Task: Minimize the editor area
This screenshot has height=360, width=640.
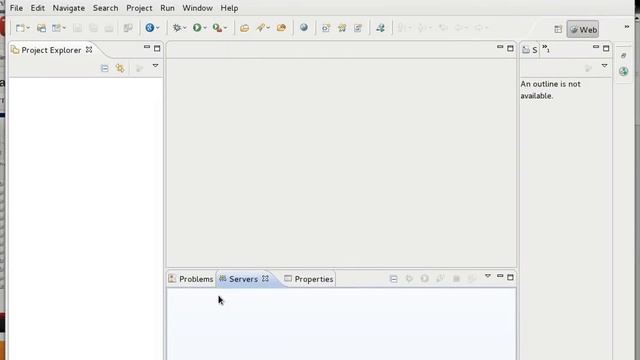Action: coord(500,47)
